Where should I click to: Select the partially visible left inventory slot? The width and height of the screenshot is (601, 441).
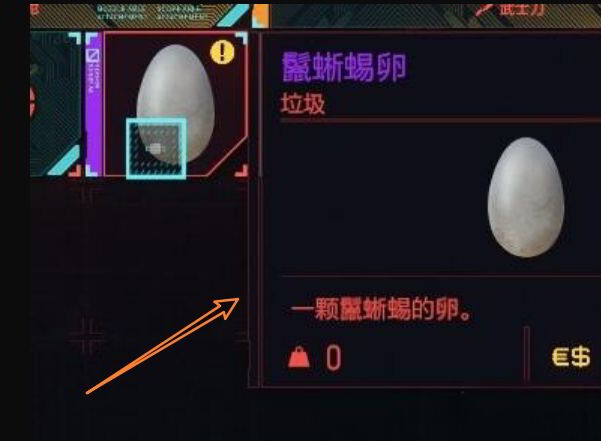56,104
